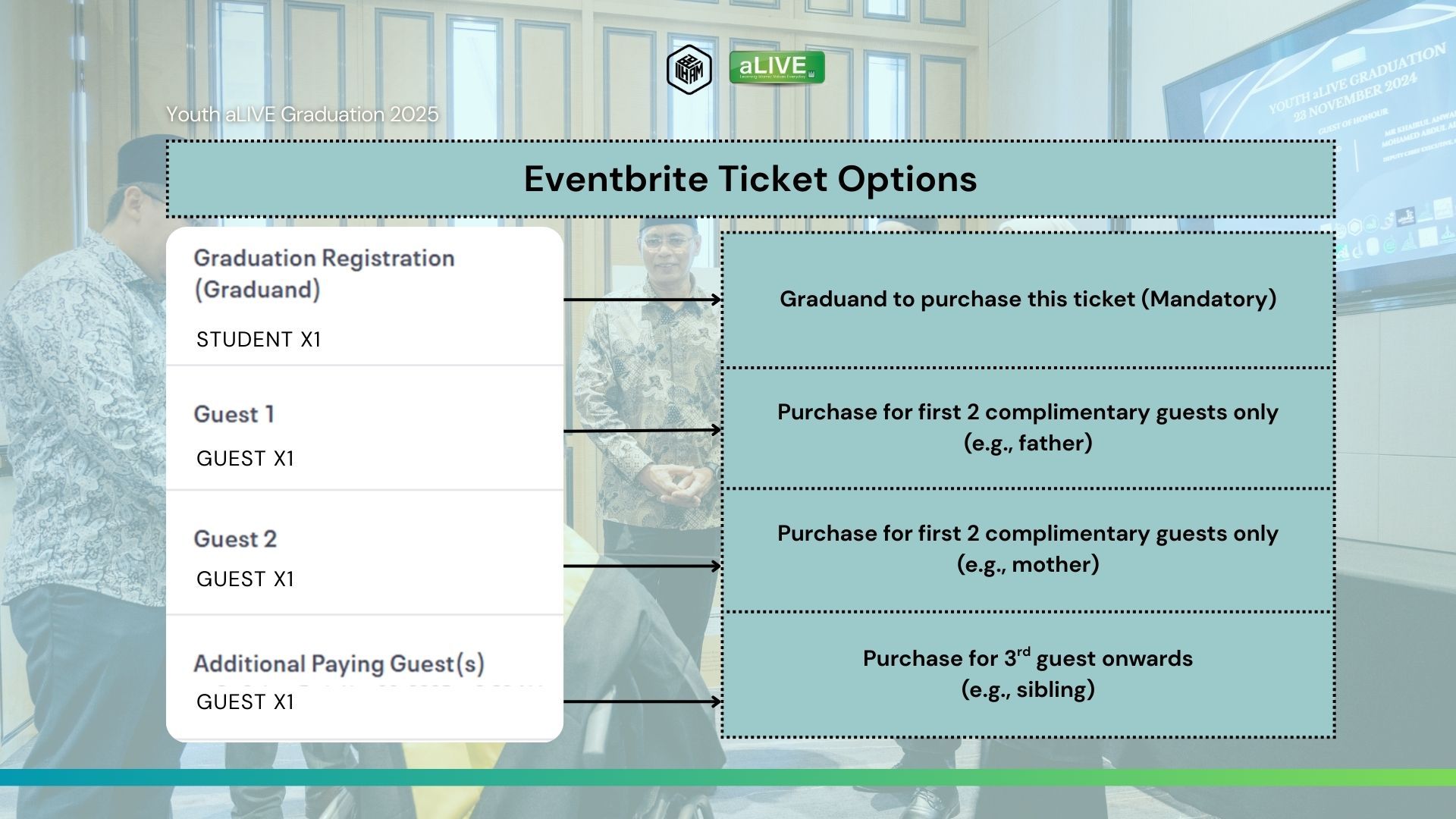Viewport: 1456px width, 819px height.
Task: Select the complimentary guests mother example box
Action: tap(1028, 550)
